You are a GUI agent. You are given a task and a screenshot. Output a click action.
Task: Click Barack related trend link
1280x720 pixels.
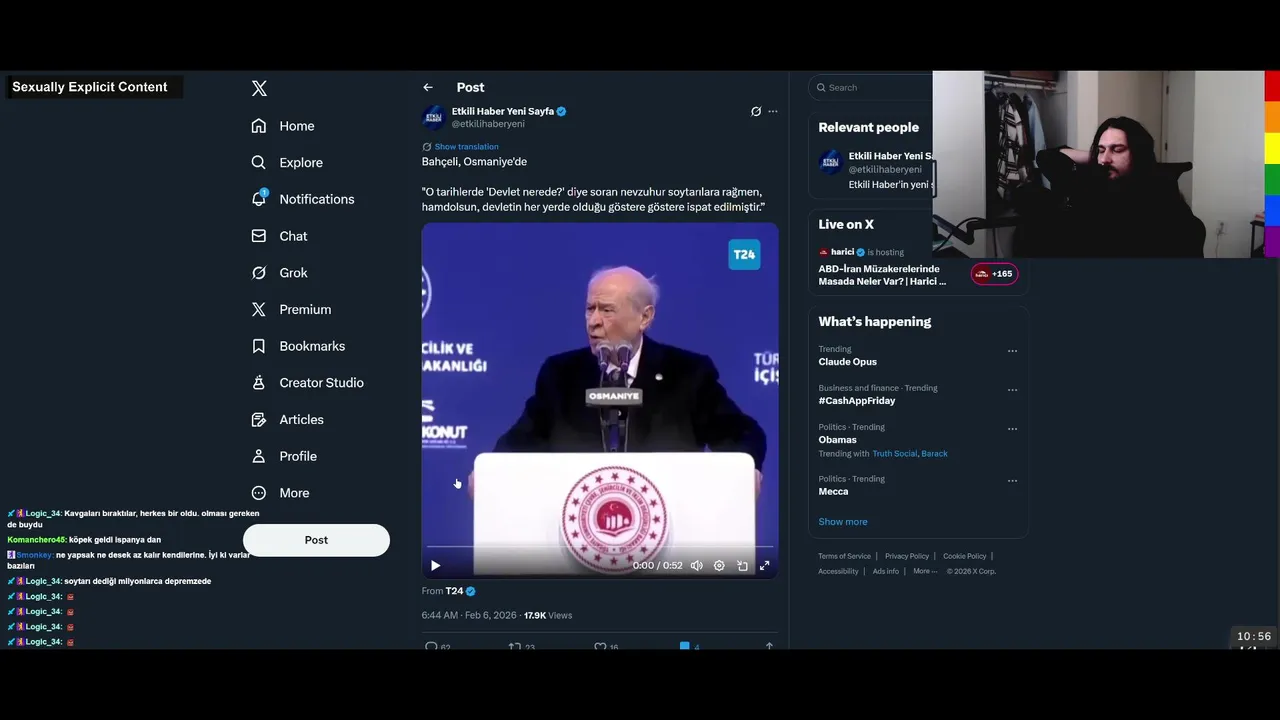[x=935, y=454]
